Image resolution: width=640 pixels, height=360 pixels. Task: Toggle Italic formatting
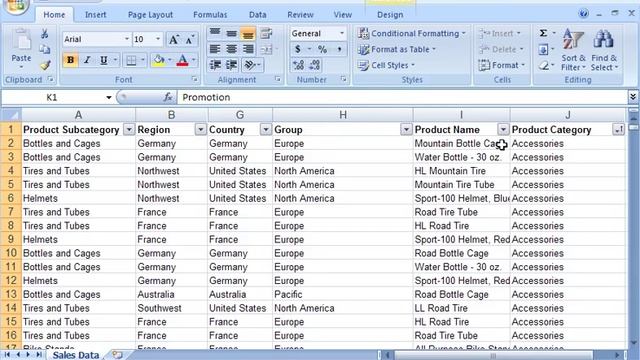click(x=87, y=60)
